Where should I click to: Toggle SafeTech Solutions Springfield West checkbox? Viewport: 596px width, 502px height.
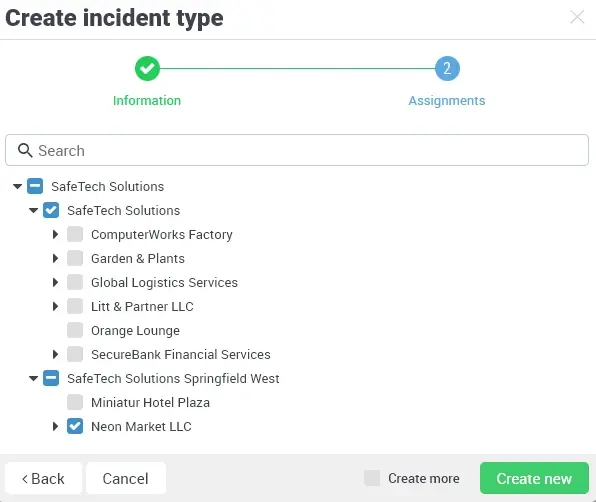(x=51, y=378)
